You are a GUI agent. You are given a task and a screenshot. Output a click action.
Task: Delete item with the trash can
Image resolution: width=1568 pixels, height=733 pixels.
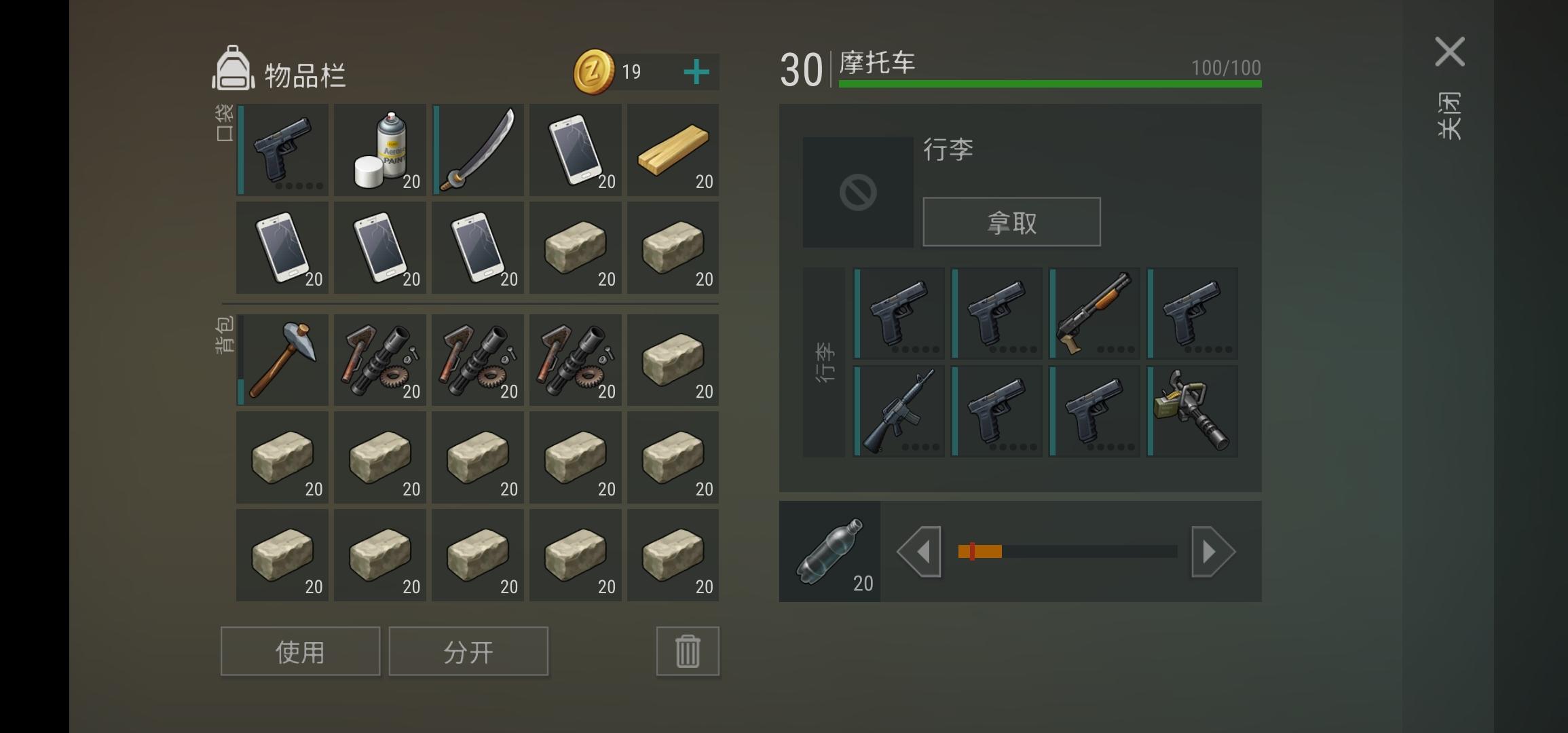[x=688, y=652]
